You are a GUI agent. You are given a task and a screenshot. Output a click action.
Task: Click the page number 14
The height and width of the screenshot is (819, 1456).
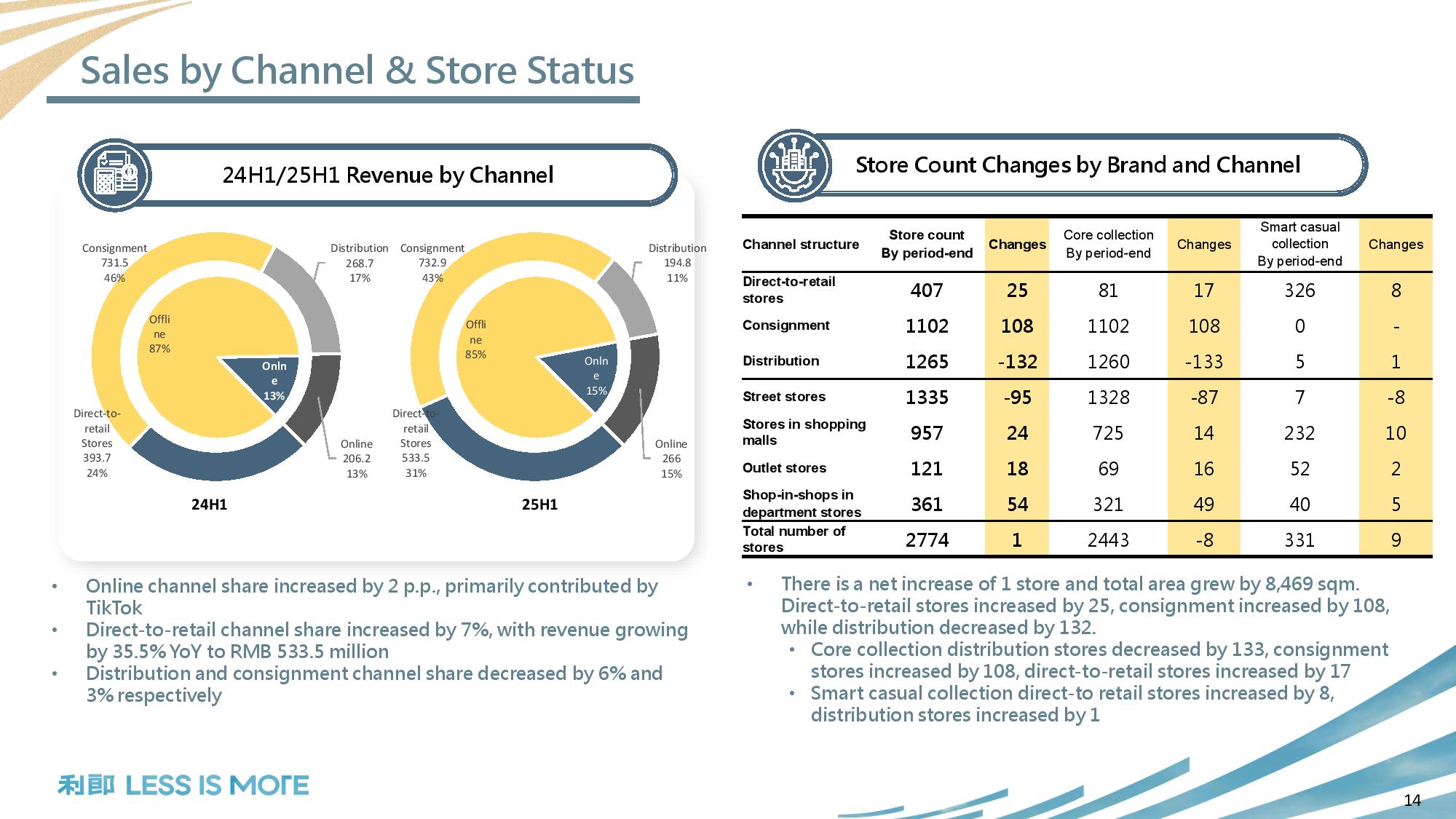(1412, 801)
